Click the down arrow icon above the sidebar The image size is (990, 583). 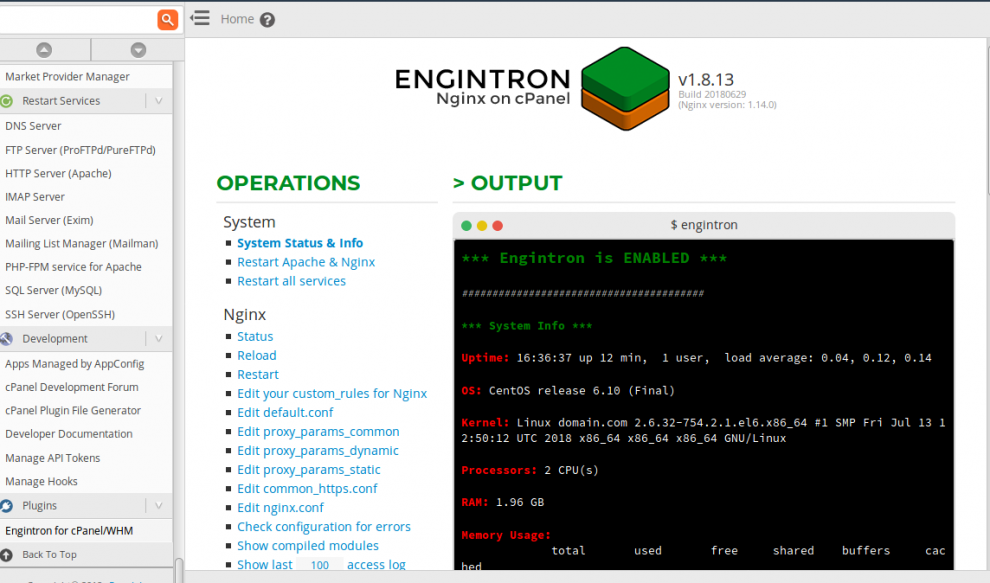click(x=138, y=48)
